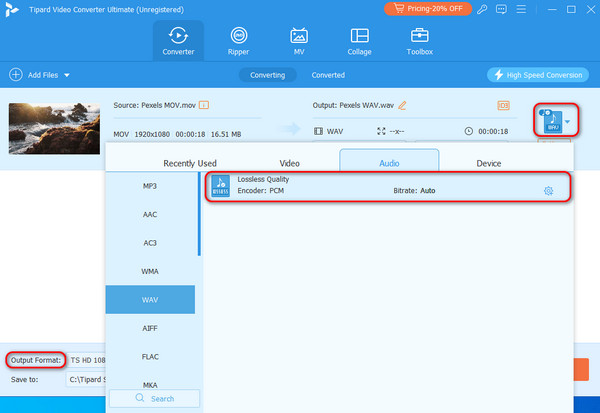The width and height of the screenshot is (600, 413).
Task: Switch to Recently Used tab
Action: click(x=190, y=163)
